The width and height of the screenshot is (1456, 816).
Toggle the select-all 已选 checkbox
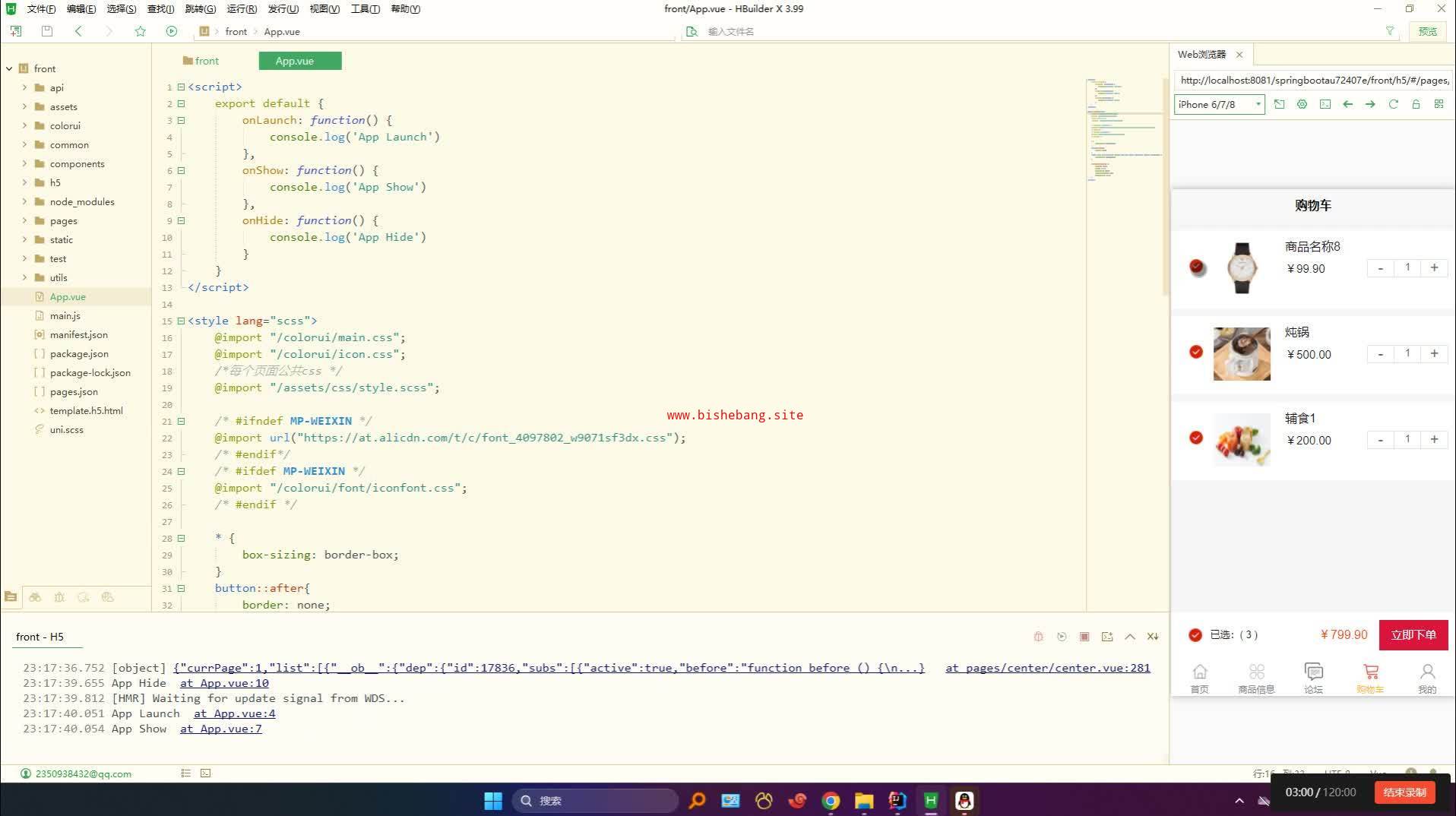(x=1195, y=635)
